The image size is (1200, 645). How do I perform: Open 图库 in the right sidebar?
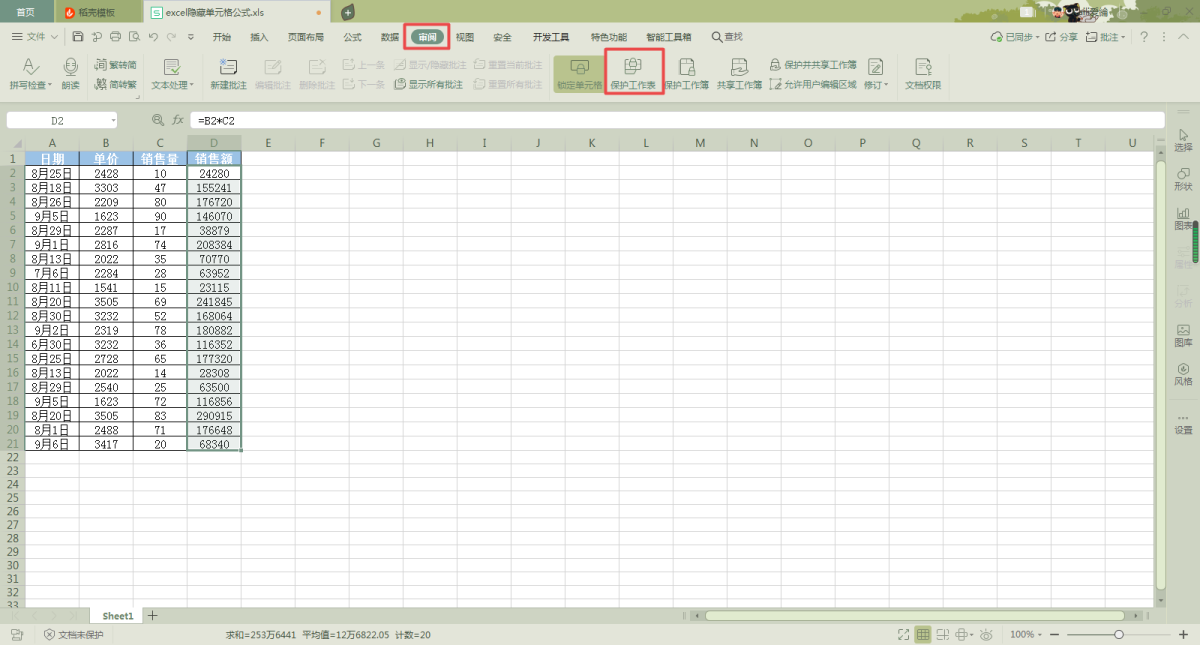(x=1183, y=335)
